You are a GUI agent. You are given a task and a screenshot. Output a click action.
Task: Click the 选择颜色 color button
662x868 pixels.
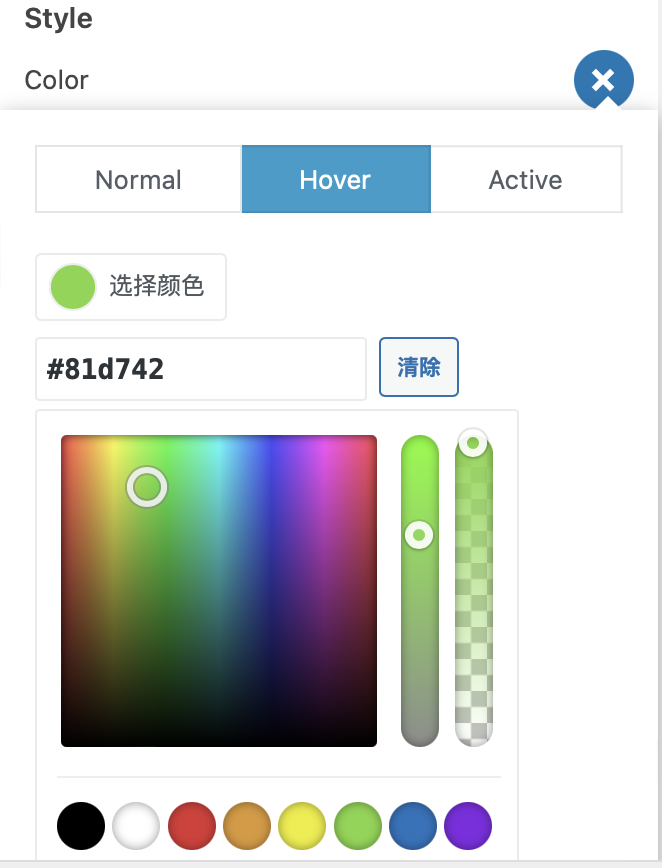[131, 287]
